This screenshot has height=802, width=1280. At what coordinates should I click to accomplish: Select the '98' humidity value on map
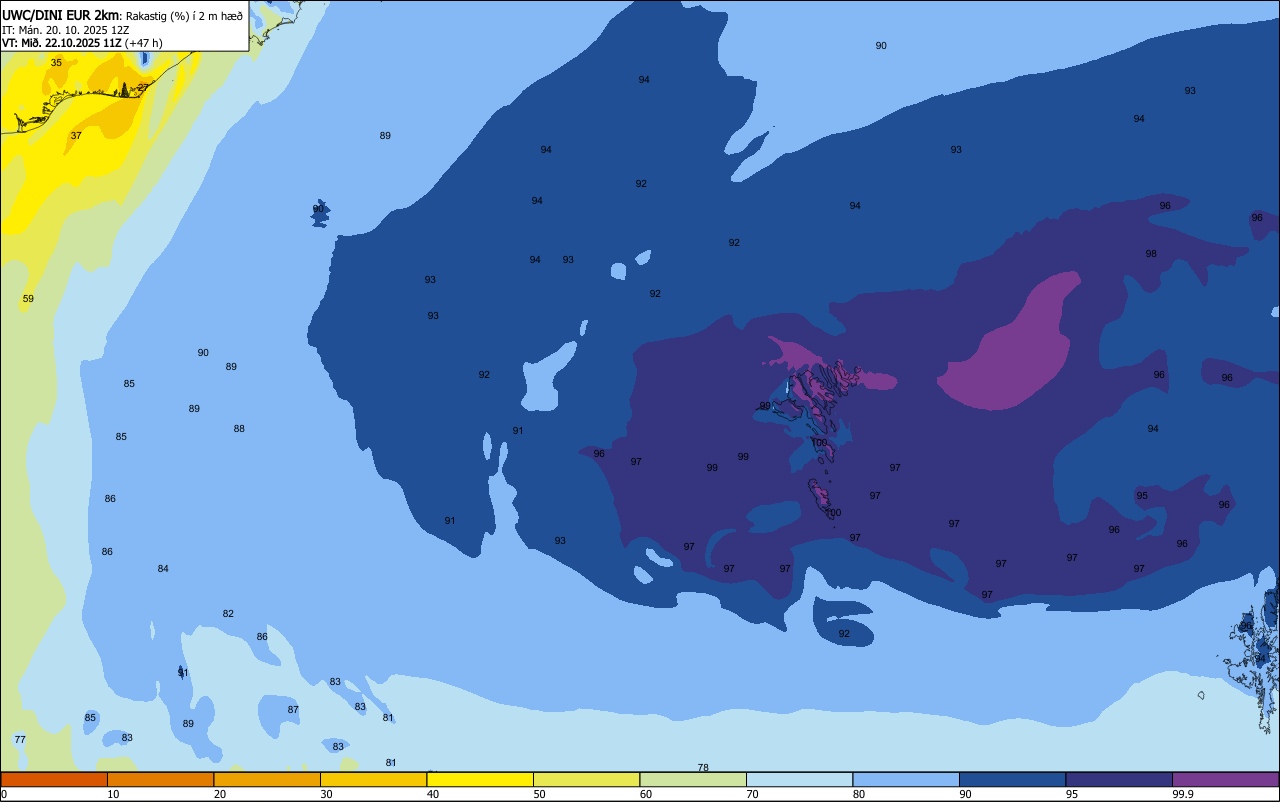click(1151, 254)
